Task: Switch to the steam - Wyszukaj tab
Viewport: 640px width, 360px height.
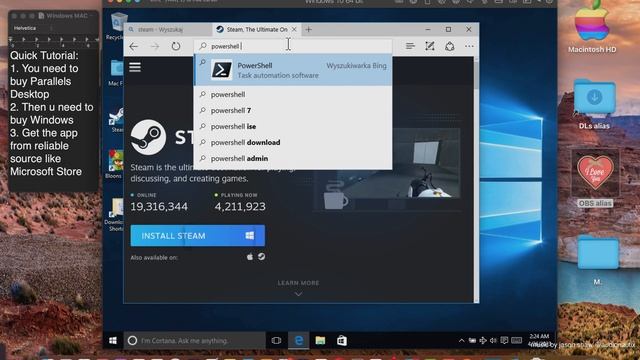Action: click(168, 29)
